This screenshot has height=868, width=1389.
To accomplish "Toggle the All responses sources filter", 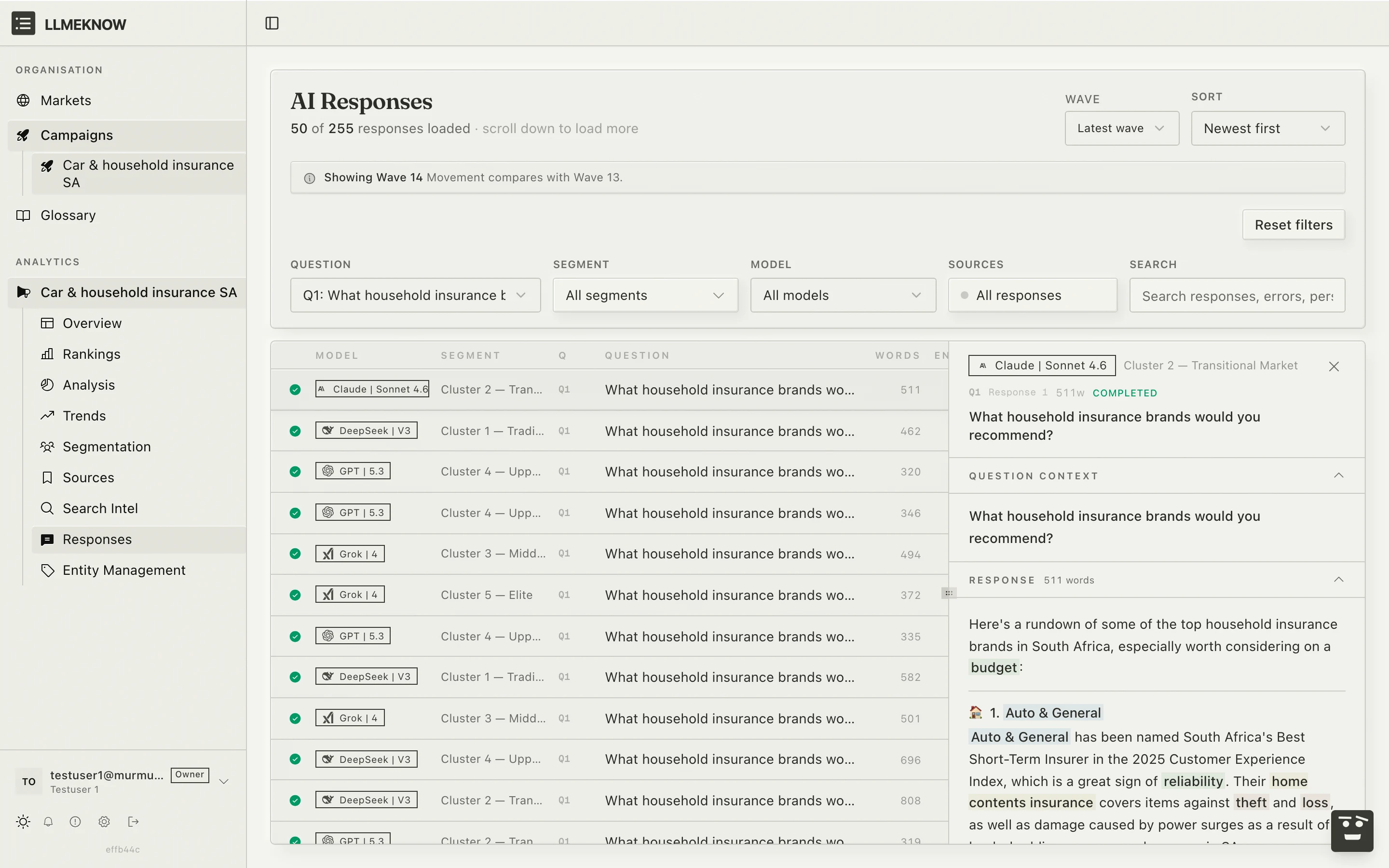I will click(1032, 295).
